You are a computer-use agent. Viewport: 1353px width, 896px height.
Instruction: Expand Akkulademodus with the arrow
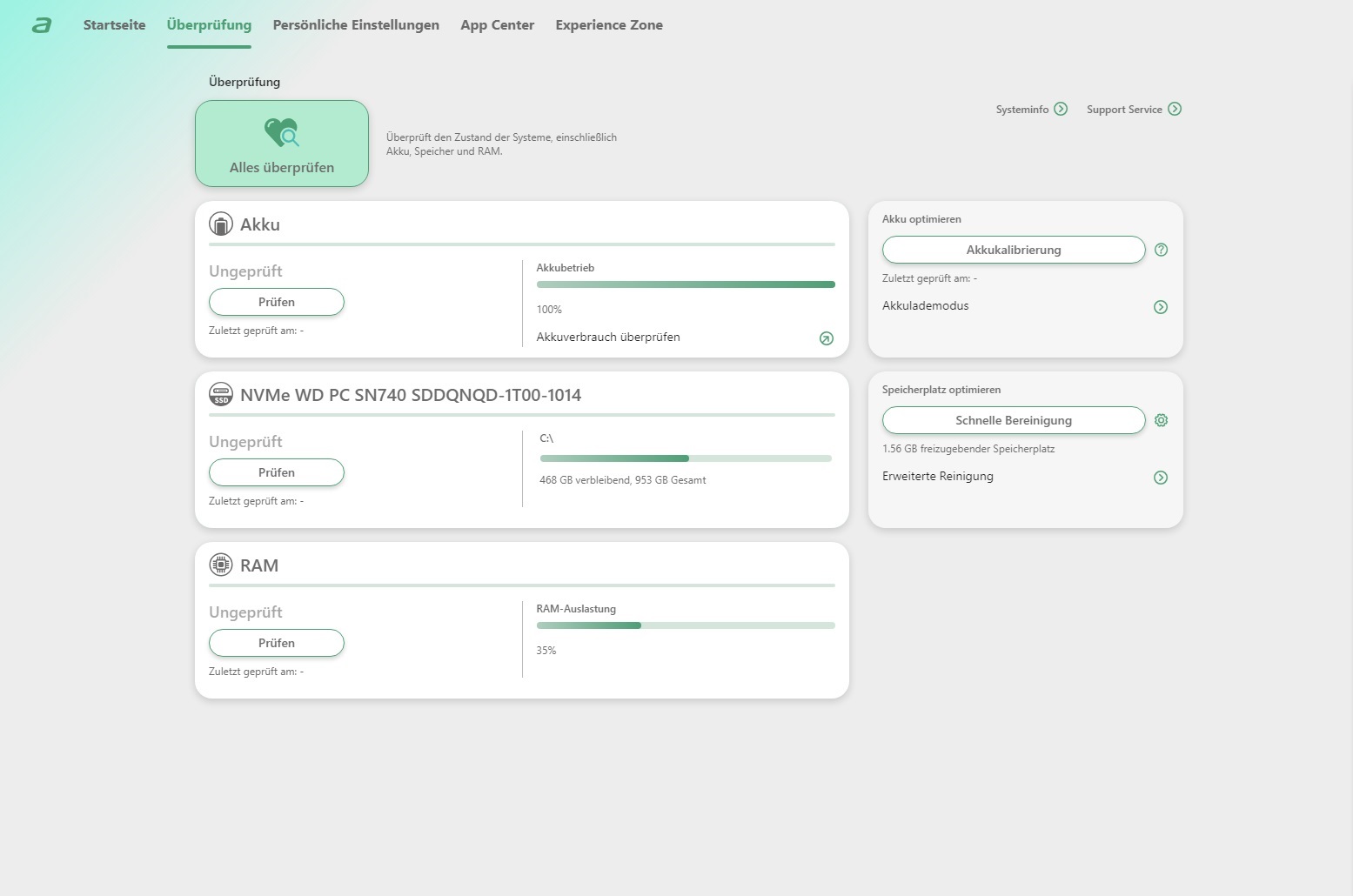1161,307
